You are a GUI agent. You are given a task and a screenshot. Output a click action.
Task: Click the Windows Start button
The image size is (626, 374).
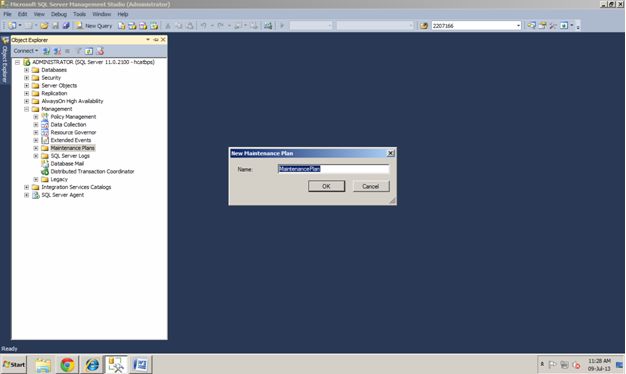[14, 364]
